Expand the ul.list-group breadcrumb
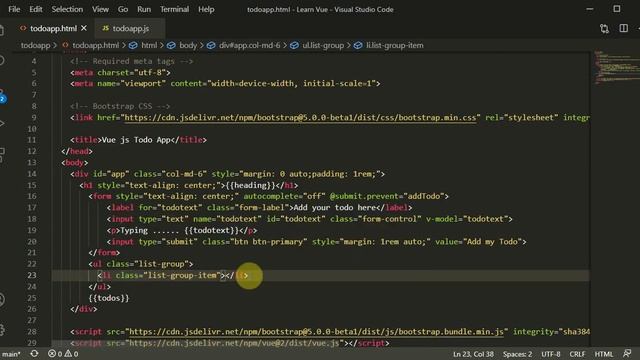Screen dimensions: 640x360 (323, 45)
